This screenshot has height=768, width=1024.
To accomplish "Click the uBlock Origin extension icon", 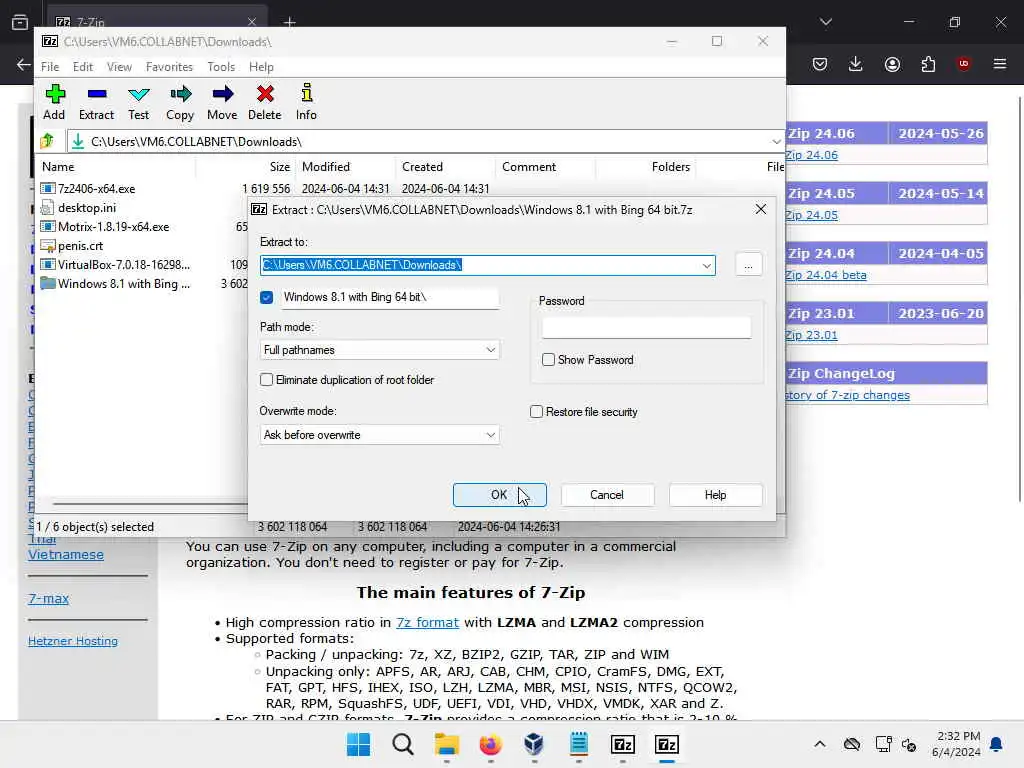I will click(x=963, y=63).
